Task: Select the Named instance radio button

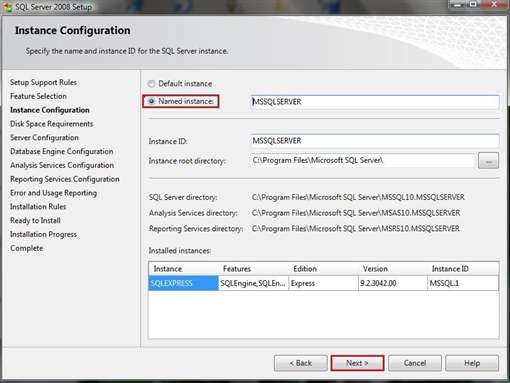Action: click(x=152, y=101)
